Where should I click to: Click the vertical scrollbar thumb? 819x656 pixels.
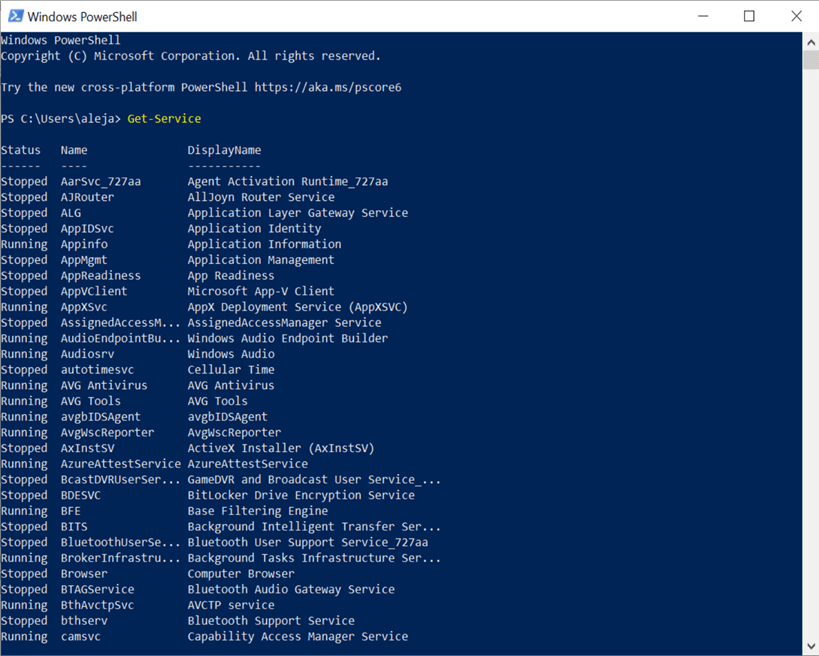click(810, 60)
